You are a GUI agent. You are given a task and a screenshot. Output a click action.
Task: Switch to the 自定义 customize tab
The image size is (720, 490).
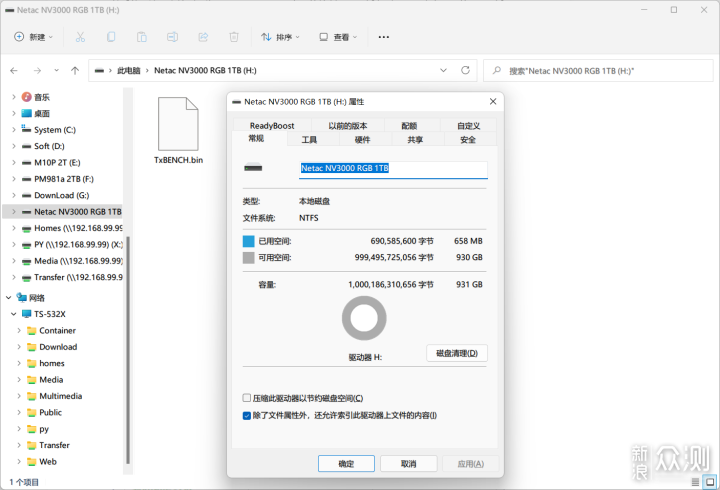click(468, 125)
